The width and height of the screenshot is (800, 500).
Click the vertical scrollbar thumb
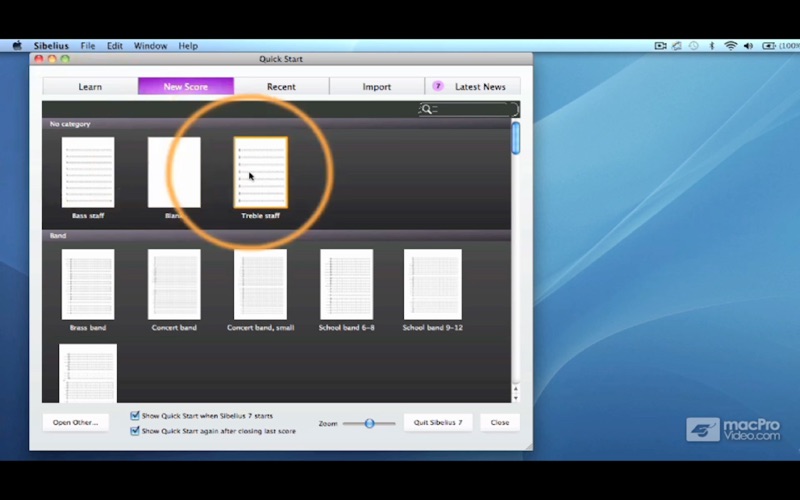[x=516, y=138]
